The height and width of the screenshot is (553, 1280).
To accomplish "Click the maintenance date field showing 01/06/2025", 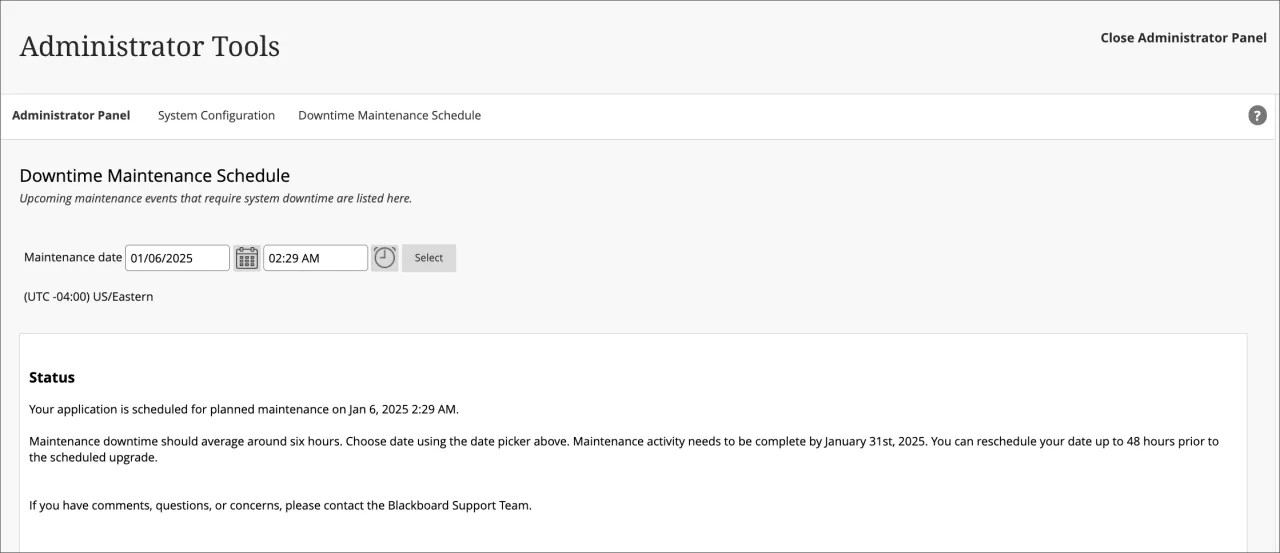I will pyautogui.click(x=177, y=258).
